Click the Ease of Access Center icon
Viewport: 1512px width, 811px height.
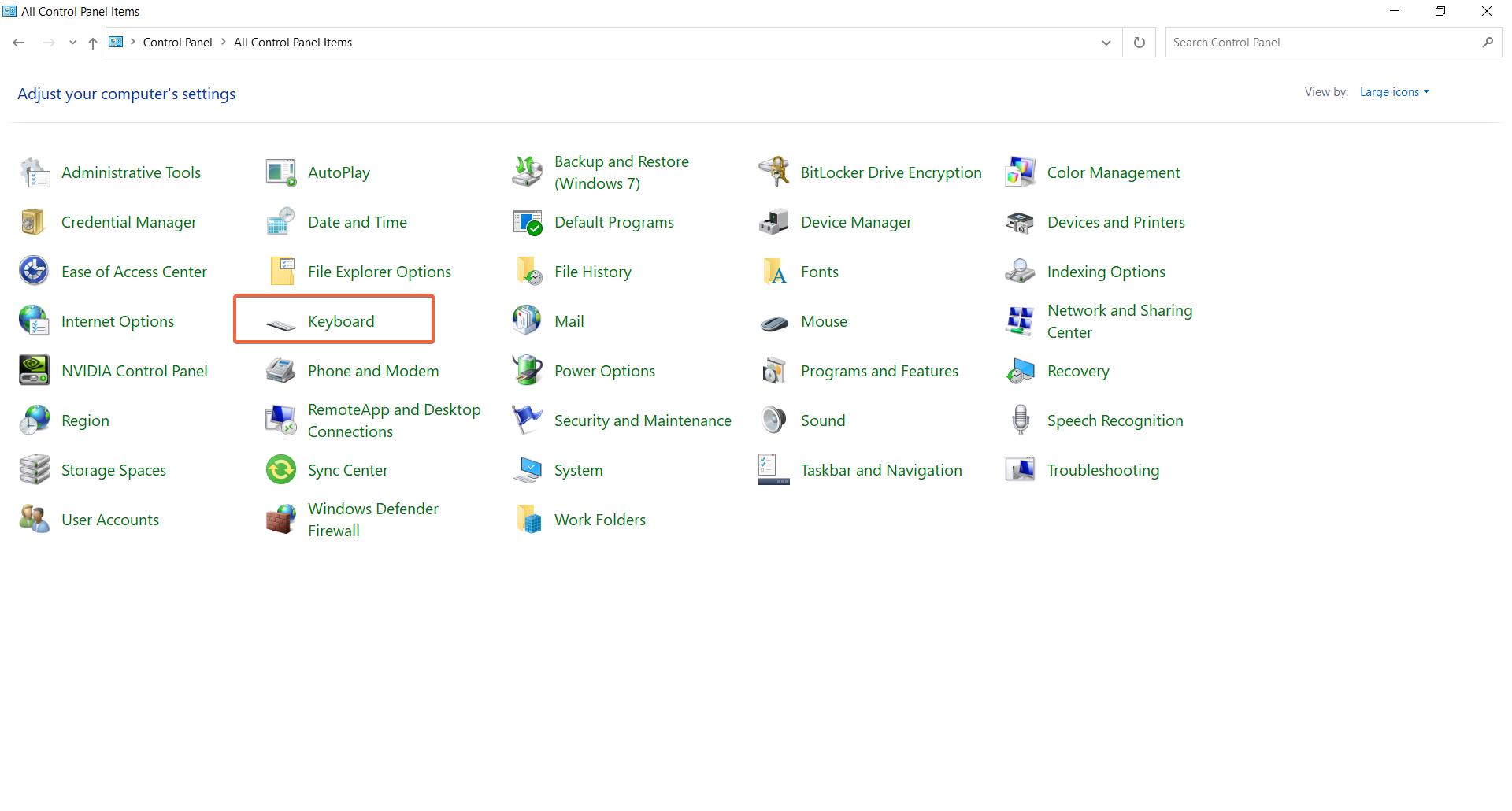(34, 272)
